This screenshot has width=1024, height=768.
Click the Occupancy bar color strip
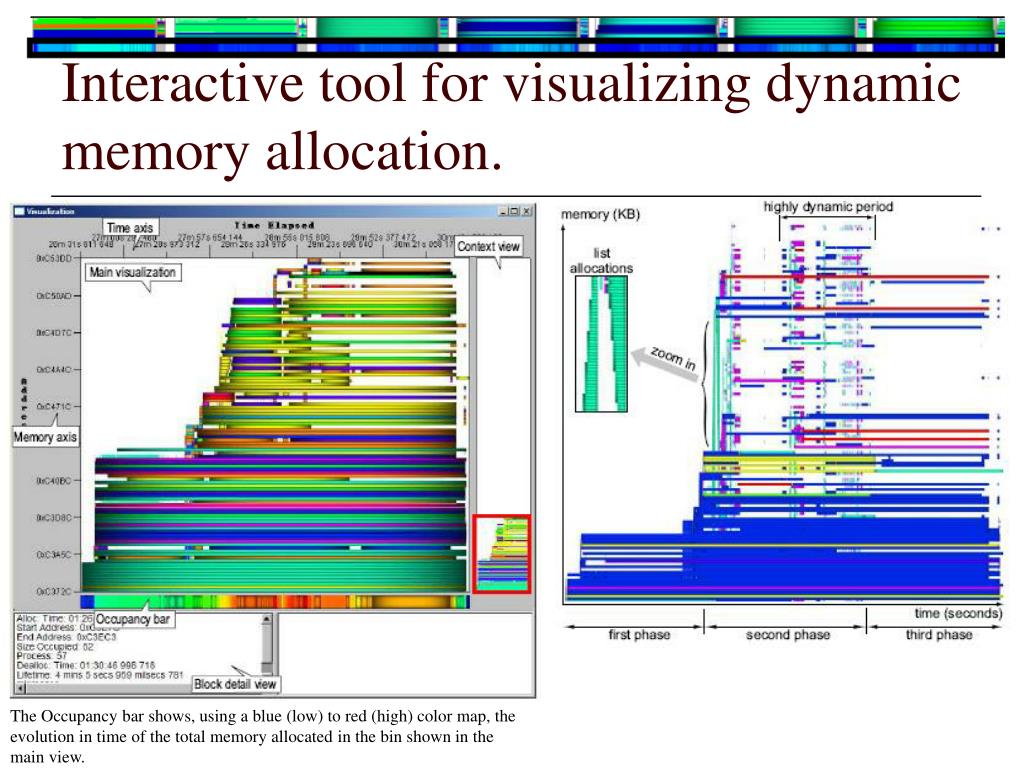(x=300, y=601)
